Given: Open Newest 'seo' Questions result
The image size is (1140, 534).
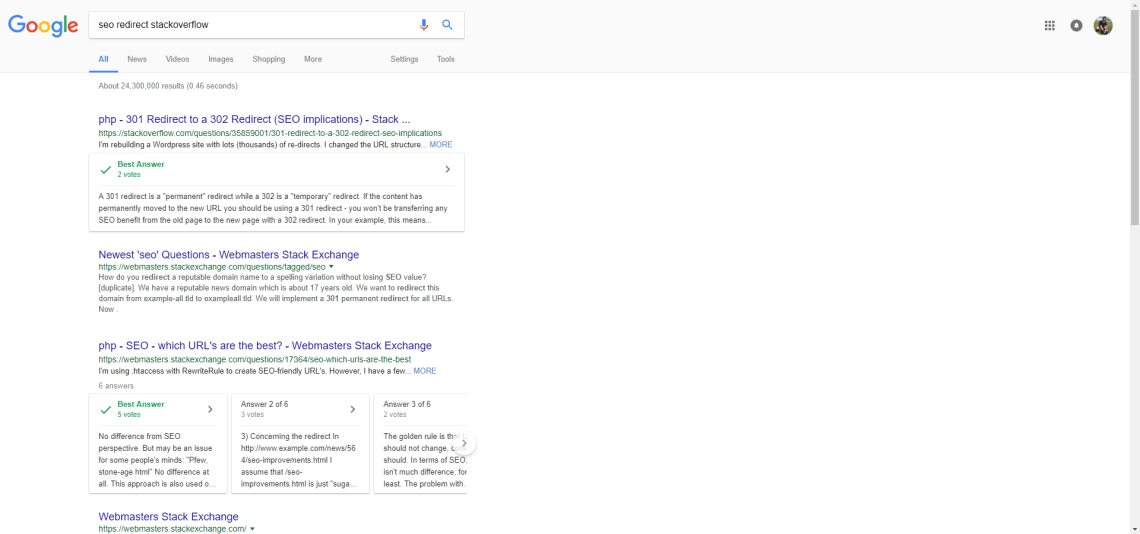Looking at the screenshot, I should [228, 255].
